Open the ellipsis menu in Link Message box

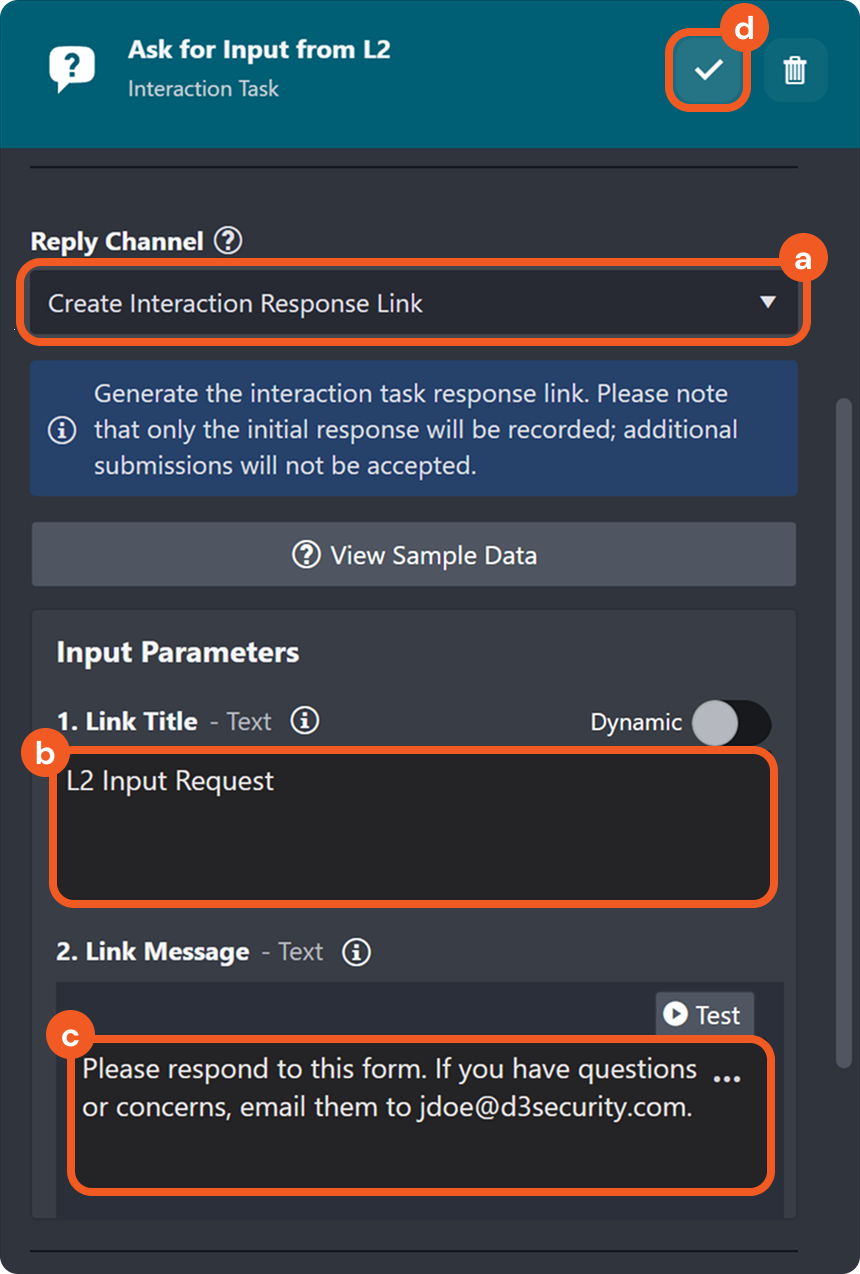point(727,1079)
